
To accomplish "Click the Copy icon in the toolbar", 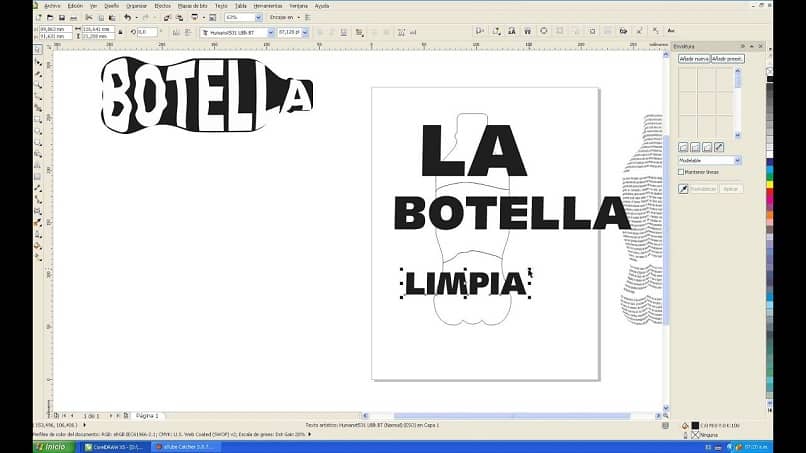I will pyautogui.click(x=101, y=17).
